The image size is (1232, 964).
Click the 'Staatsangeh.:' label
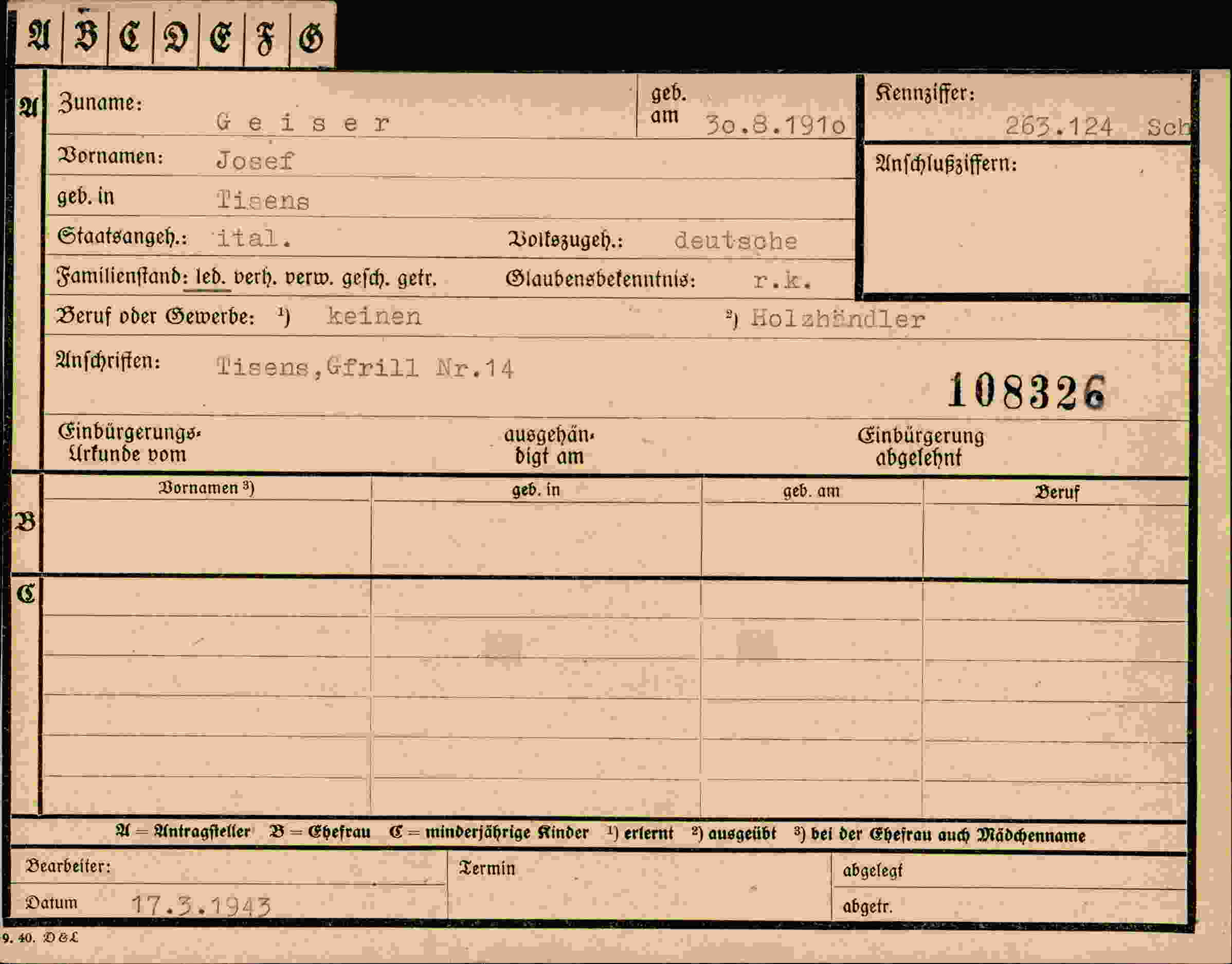[122, 236]
